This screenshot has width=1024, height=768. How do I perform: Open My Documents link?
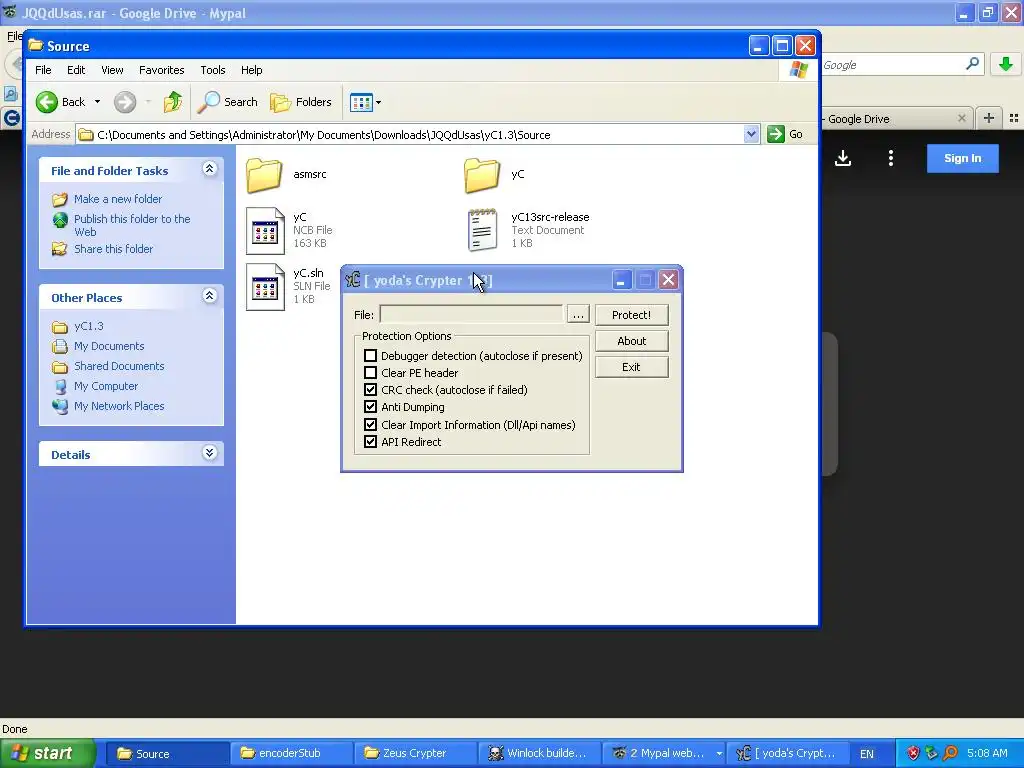click(109, 346)
